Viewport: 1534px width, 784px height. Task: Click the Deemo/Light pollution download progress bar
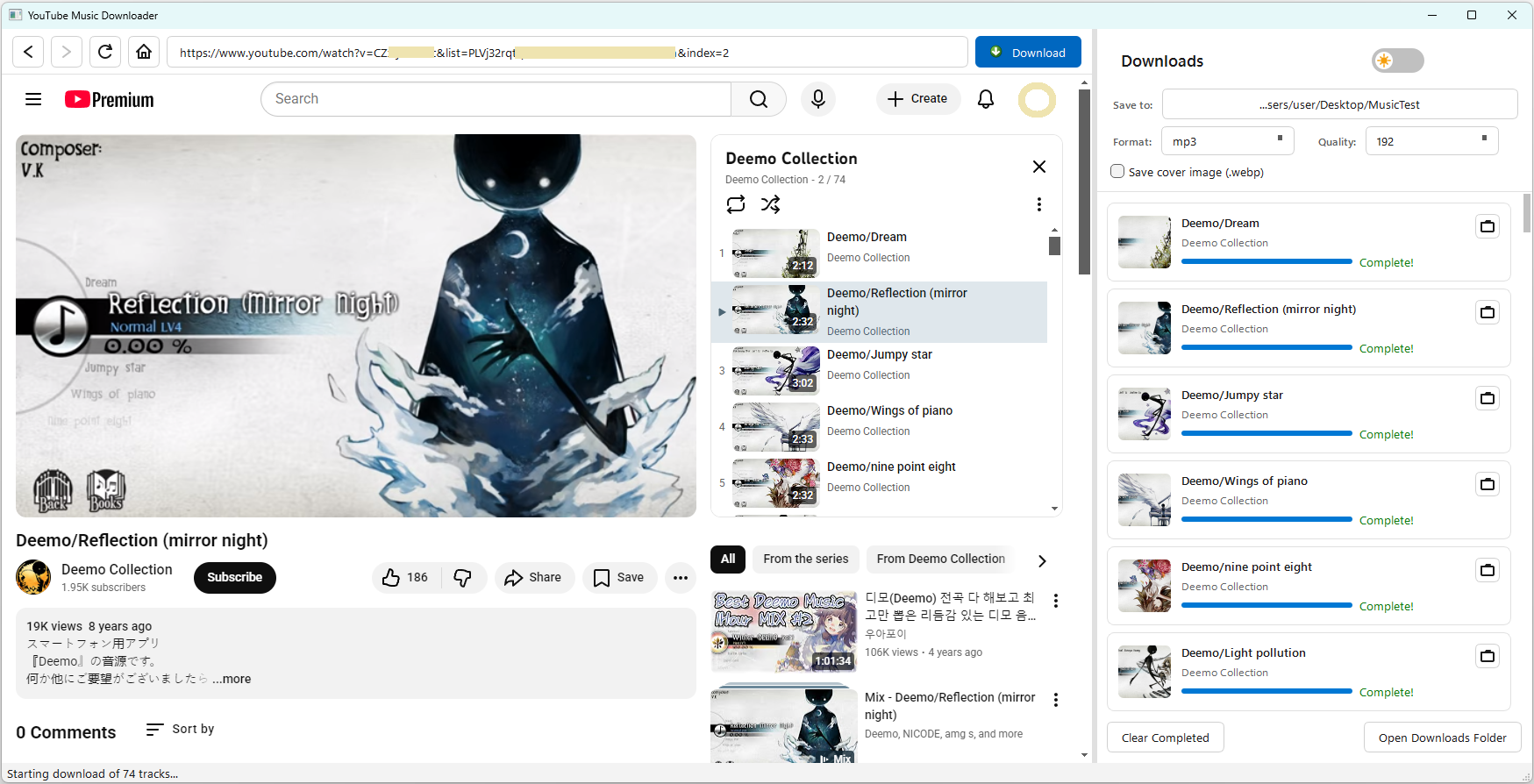coord(1266,691)
